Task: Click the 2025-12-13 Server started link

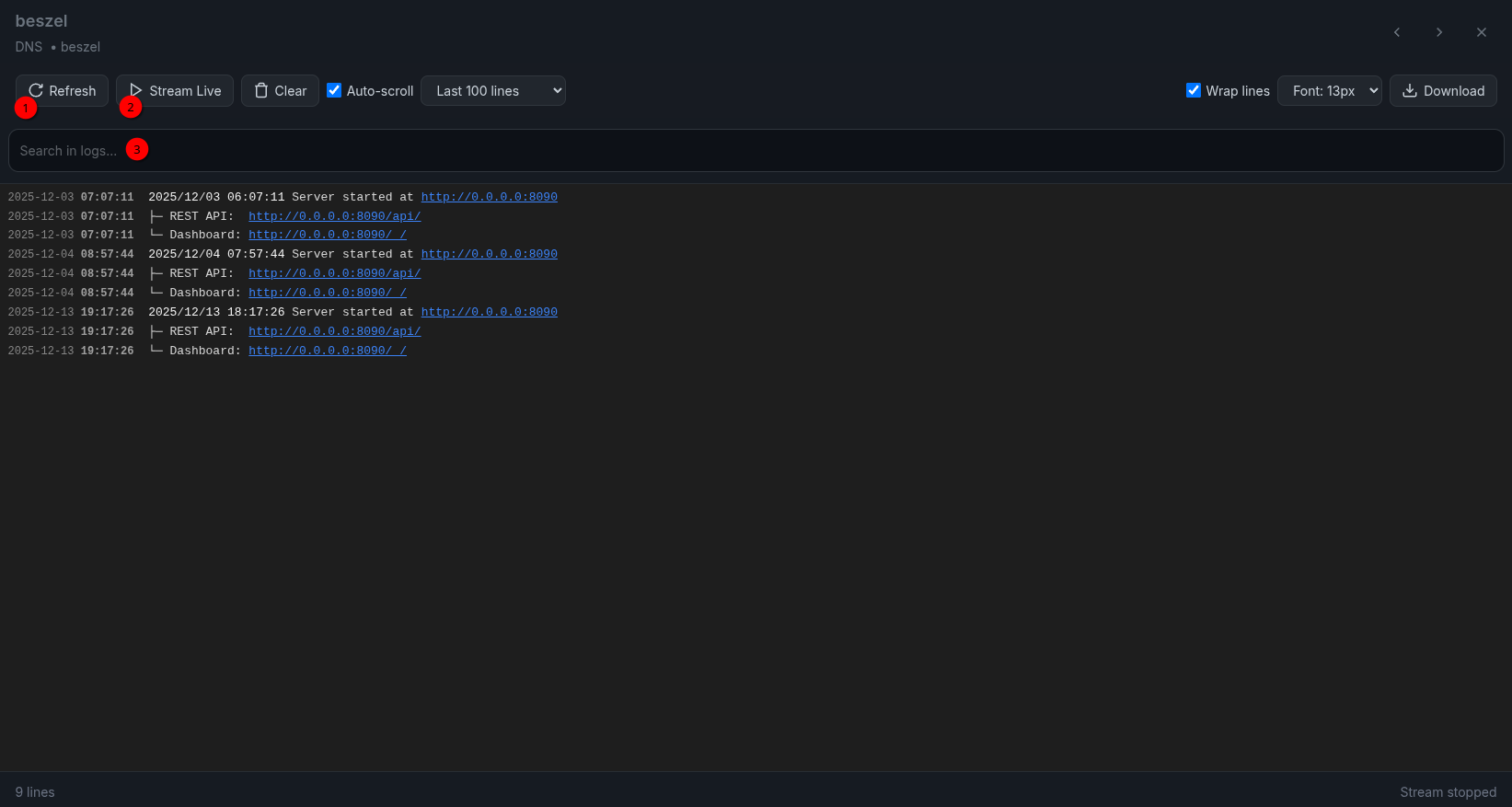Action: click(x=489, y=312)
